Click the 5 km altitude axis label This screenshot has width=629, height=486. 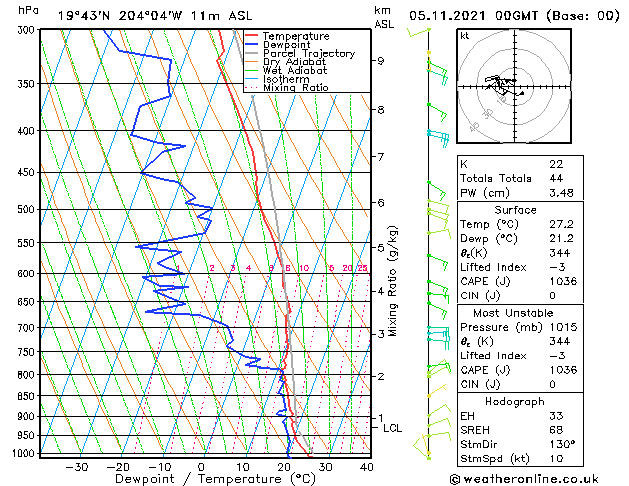[381, 247]
